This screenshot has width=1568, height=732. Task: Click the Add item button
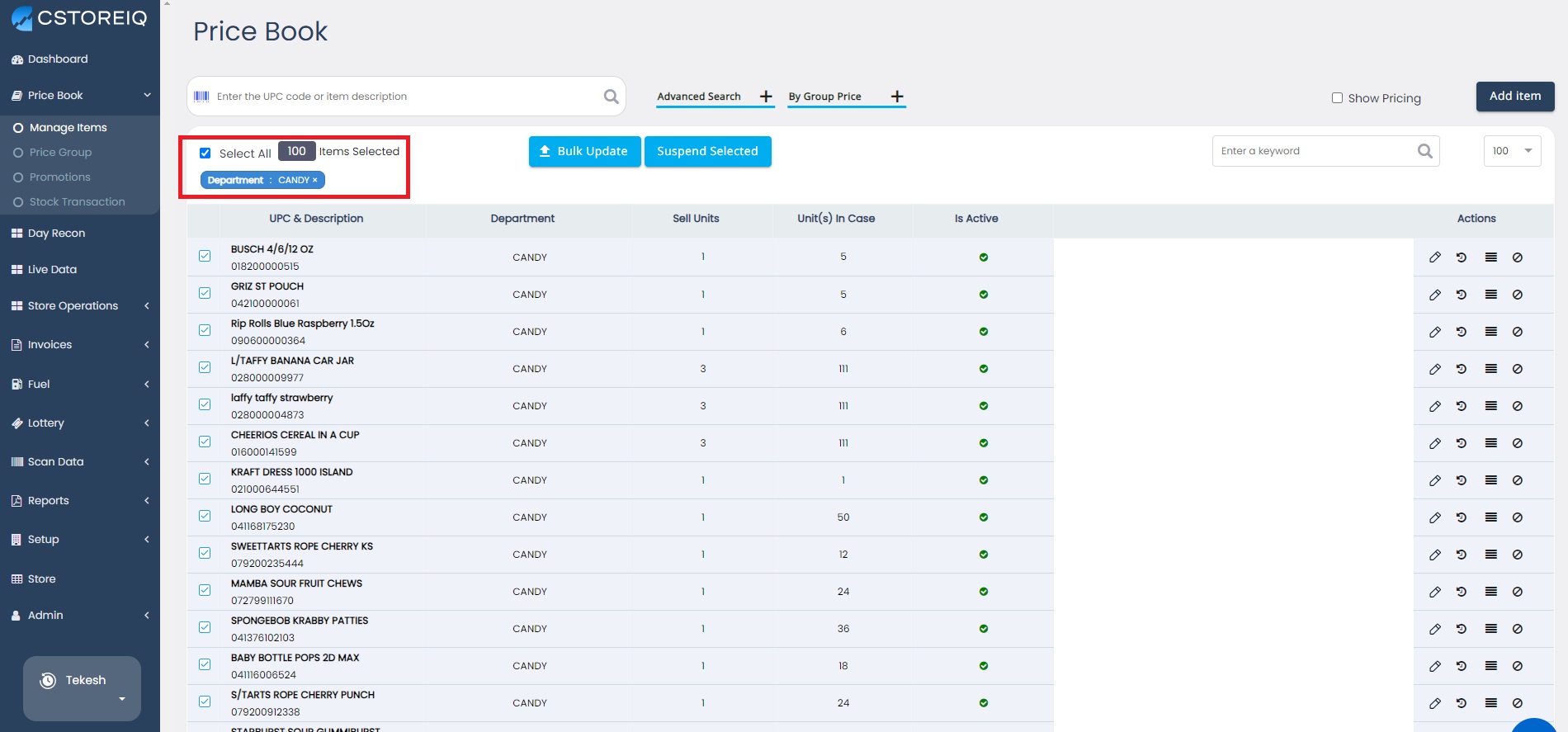tap(1515, 97)
